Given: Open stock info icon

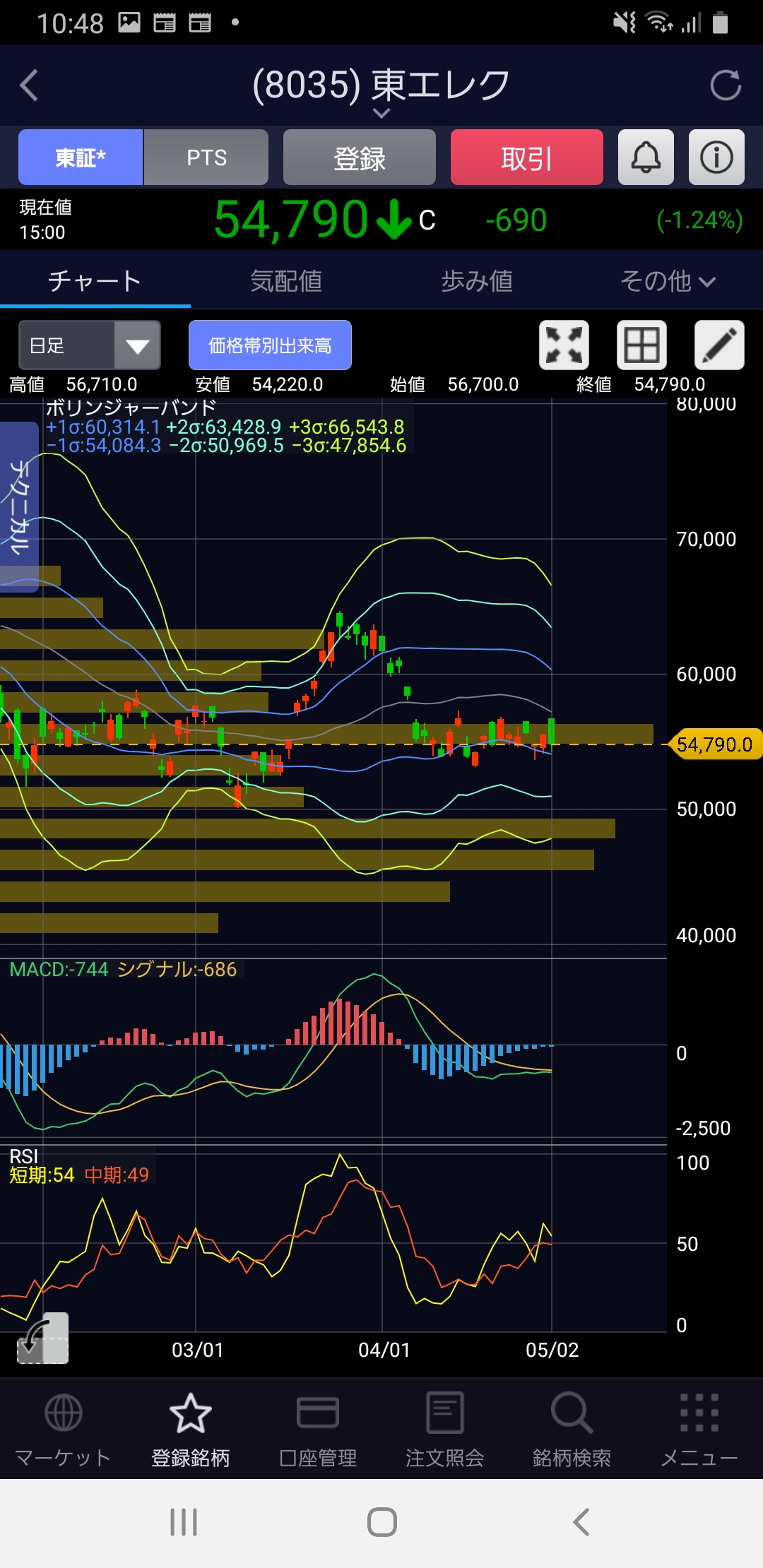Looking at the screenshot, I should point(716,157).
